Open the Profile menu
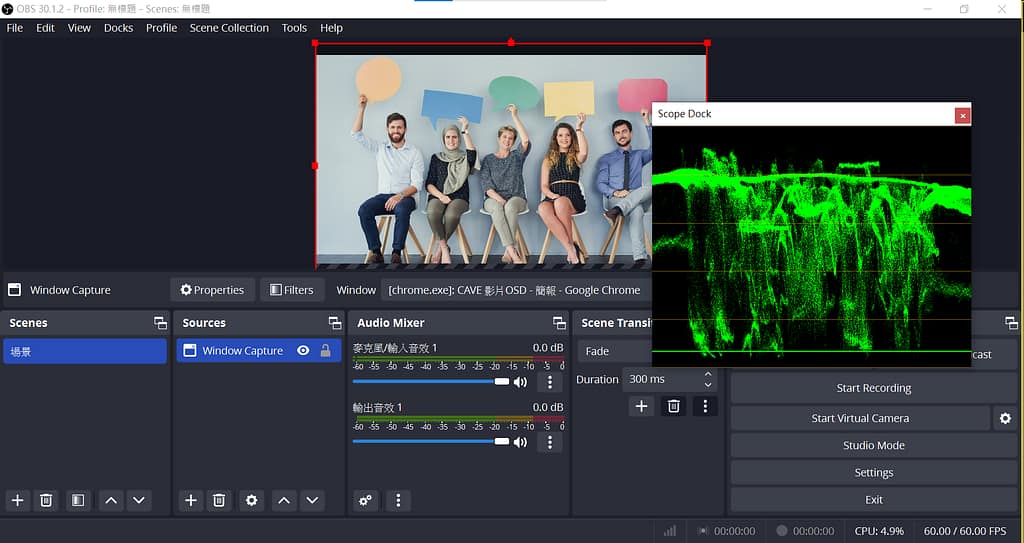Viewport: 1024px width, 543px height. (161, 28)
